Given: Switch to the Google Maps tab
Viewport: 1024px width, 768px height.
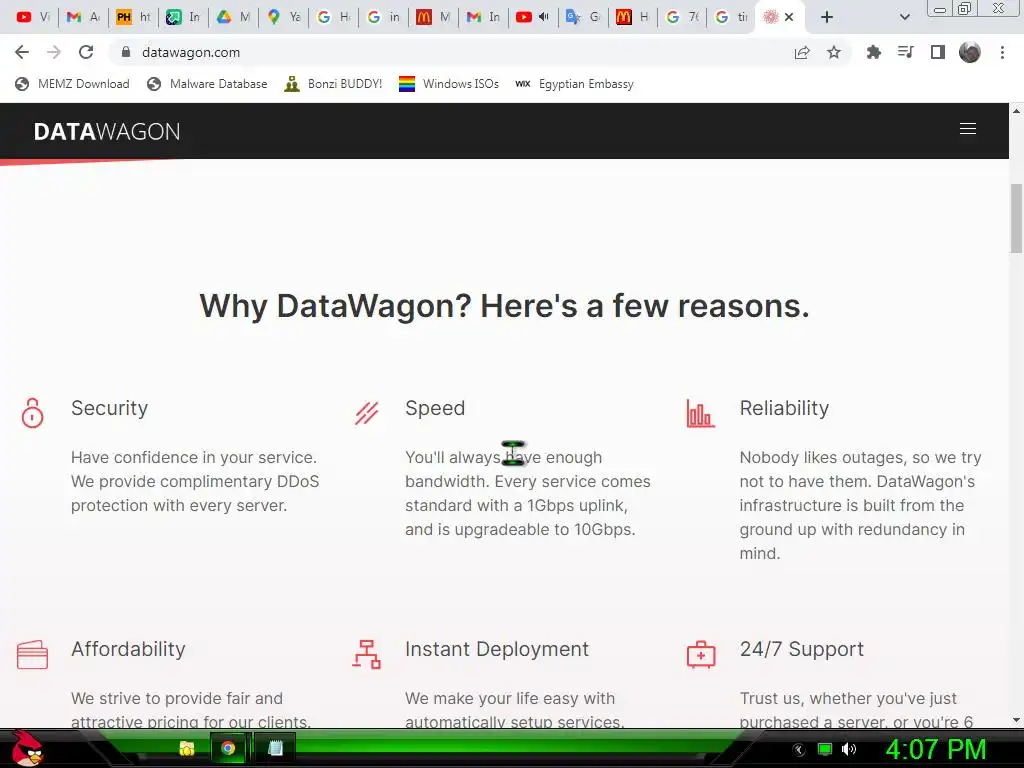Looking at the screenshot, I should (283, 17).
